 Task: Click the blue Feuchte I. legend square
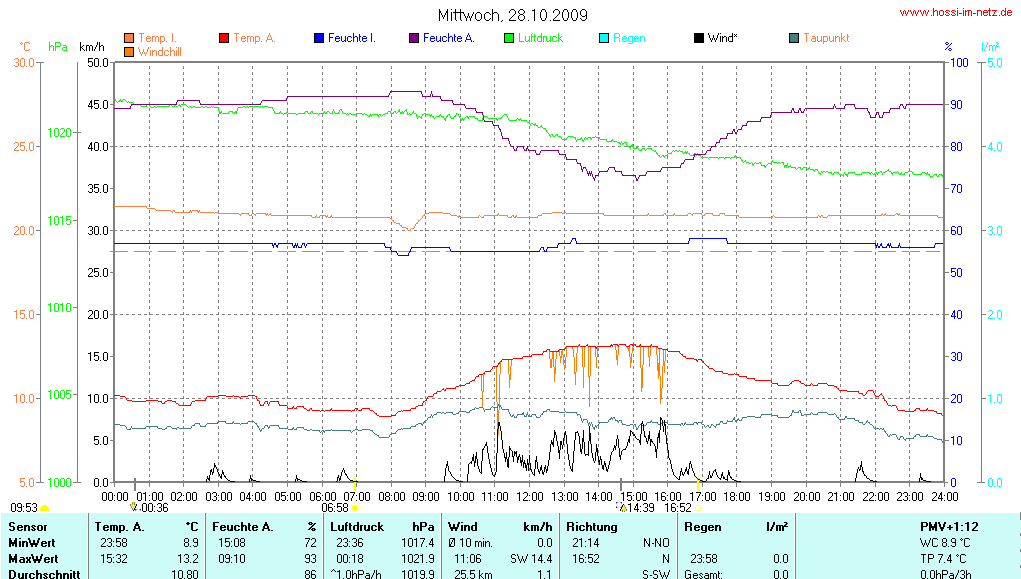coord(319,38)
